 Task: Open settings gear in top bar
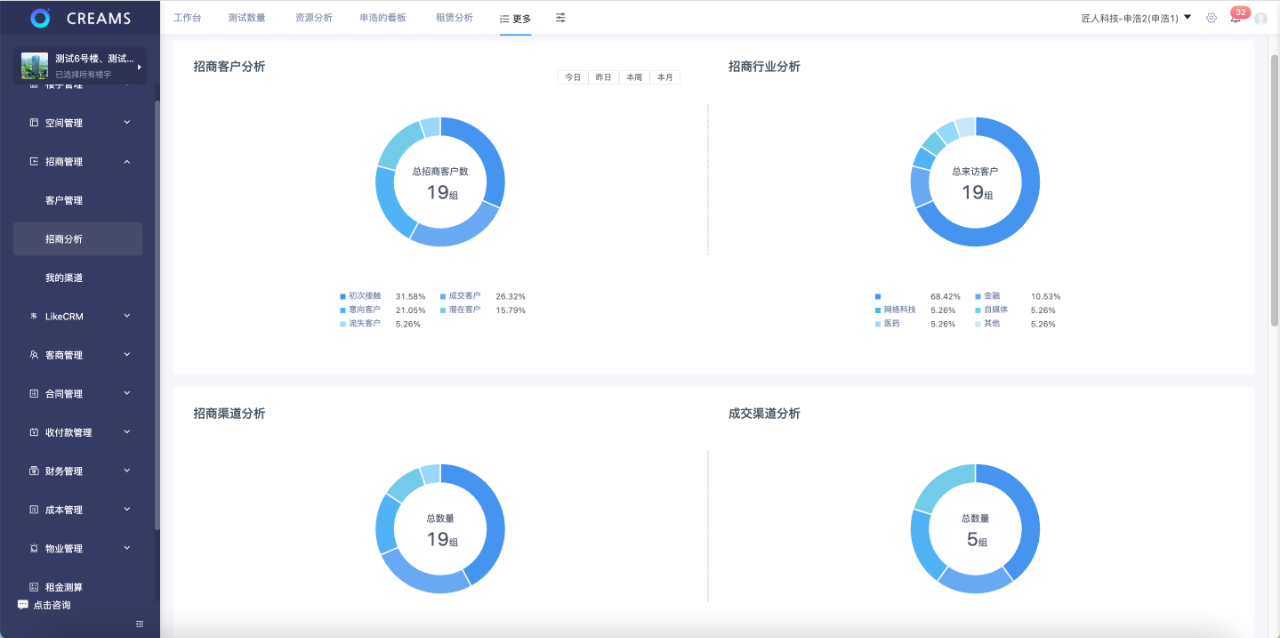[1211, 18]
